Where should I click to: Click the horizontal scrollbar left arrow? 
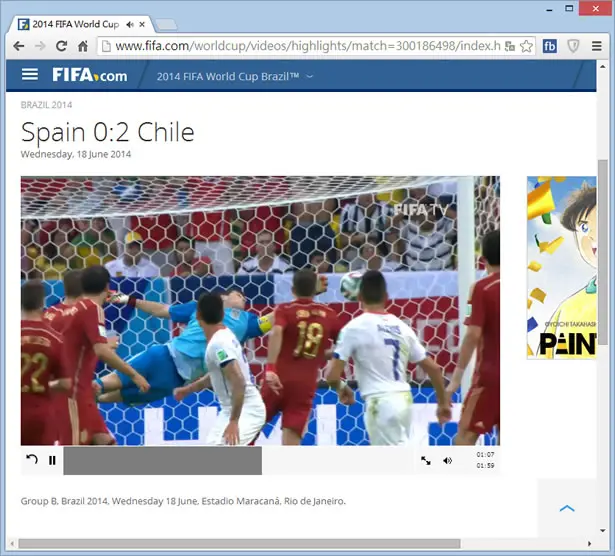pyautogui.click(x=12, y=544)
